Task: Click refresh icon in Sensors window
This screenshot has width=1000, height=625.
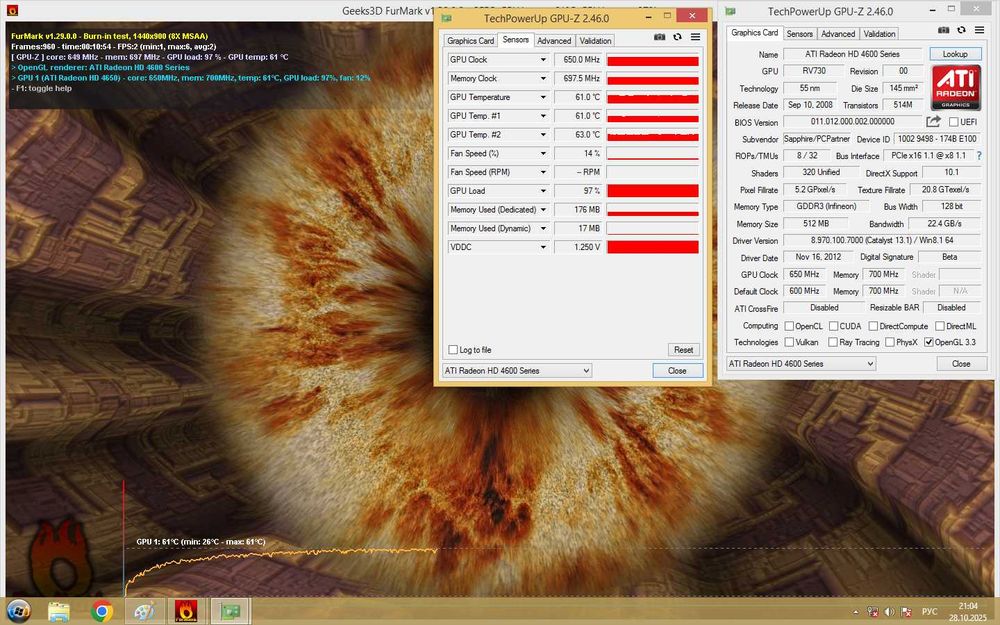Action: [677, 37]
